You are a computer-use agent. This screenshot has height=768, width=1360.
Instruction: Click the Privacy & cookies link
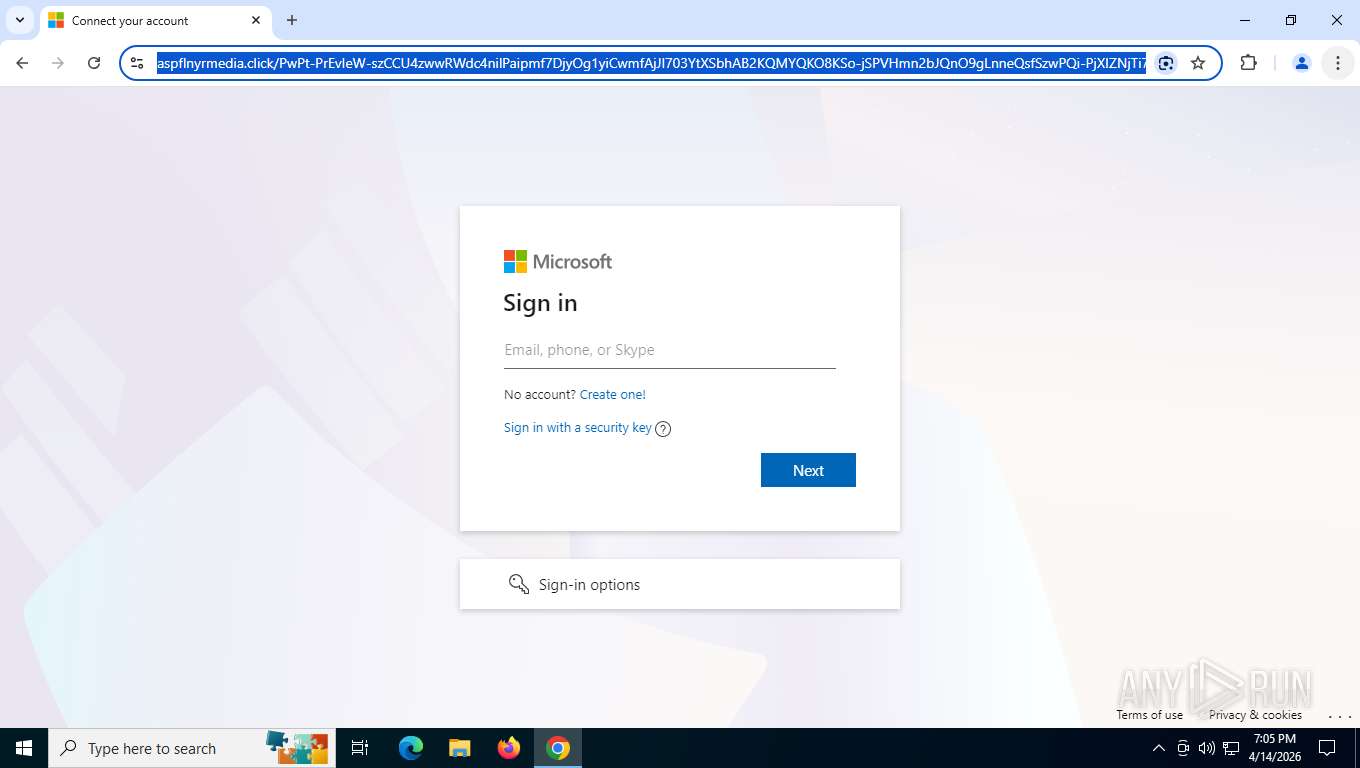click(x=1255, y=715)
